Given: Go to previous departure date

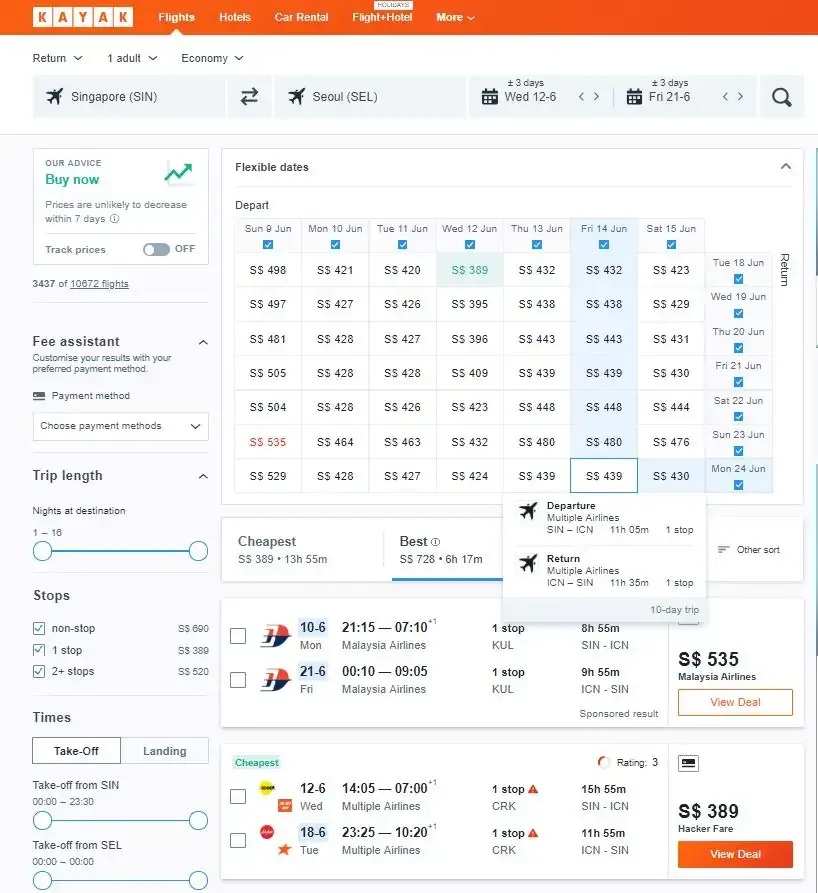Looking at the screenshot, I should click(581, 97).
